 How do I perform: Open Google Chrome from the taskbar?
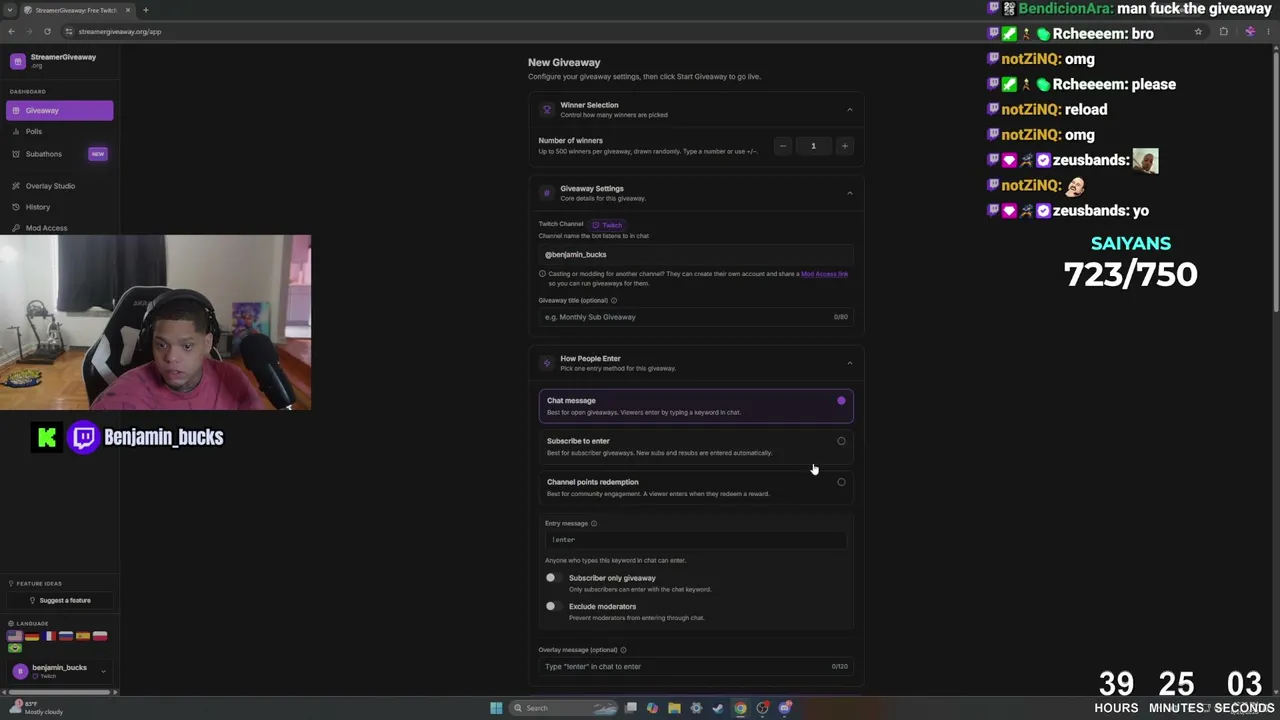point(740,708)
